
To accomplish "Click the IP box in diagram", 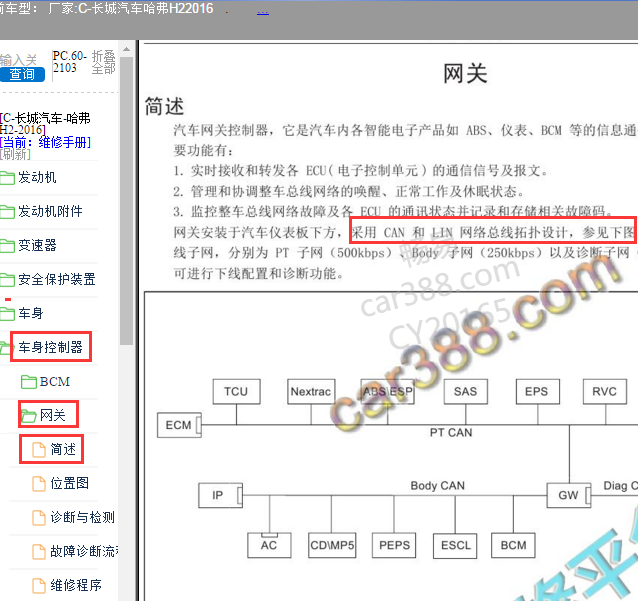I will click(220, 495).
